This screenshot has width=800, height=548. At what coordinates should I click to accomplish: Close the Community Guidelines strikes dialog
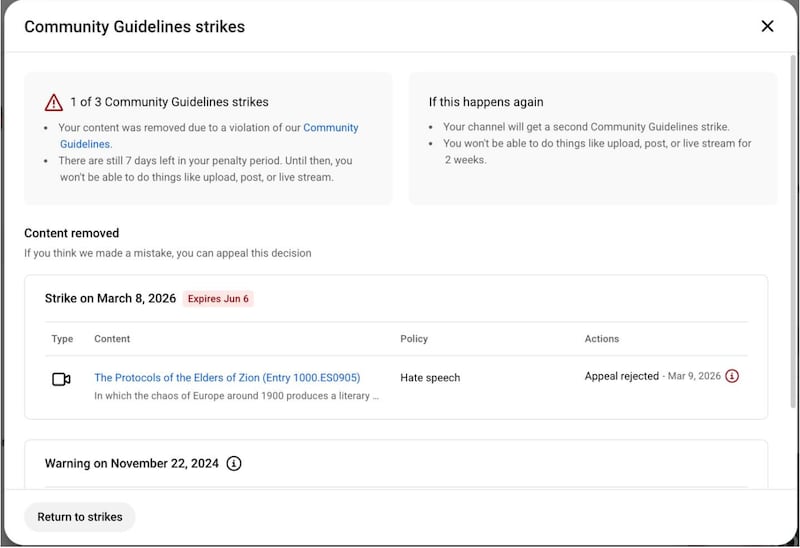tap(767, 26)
